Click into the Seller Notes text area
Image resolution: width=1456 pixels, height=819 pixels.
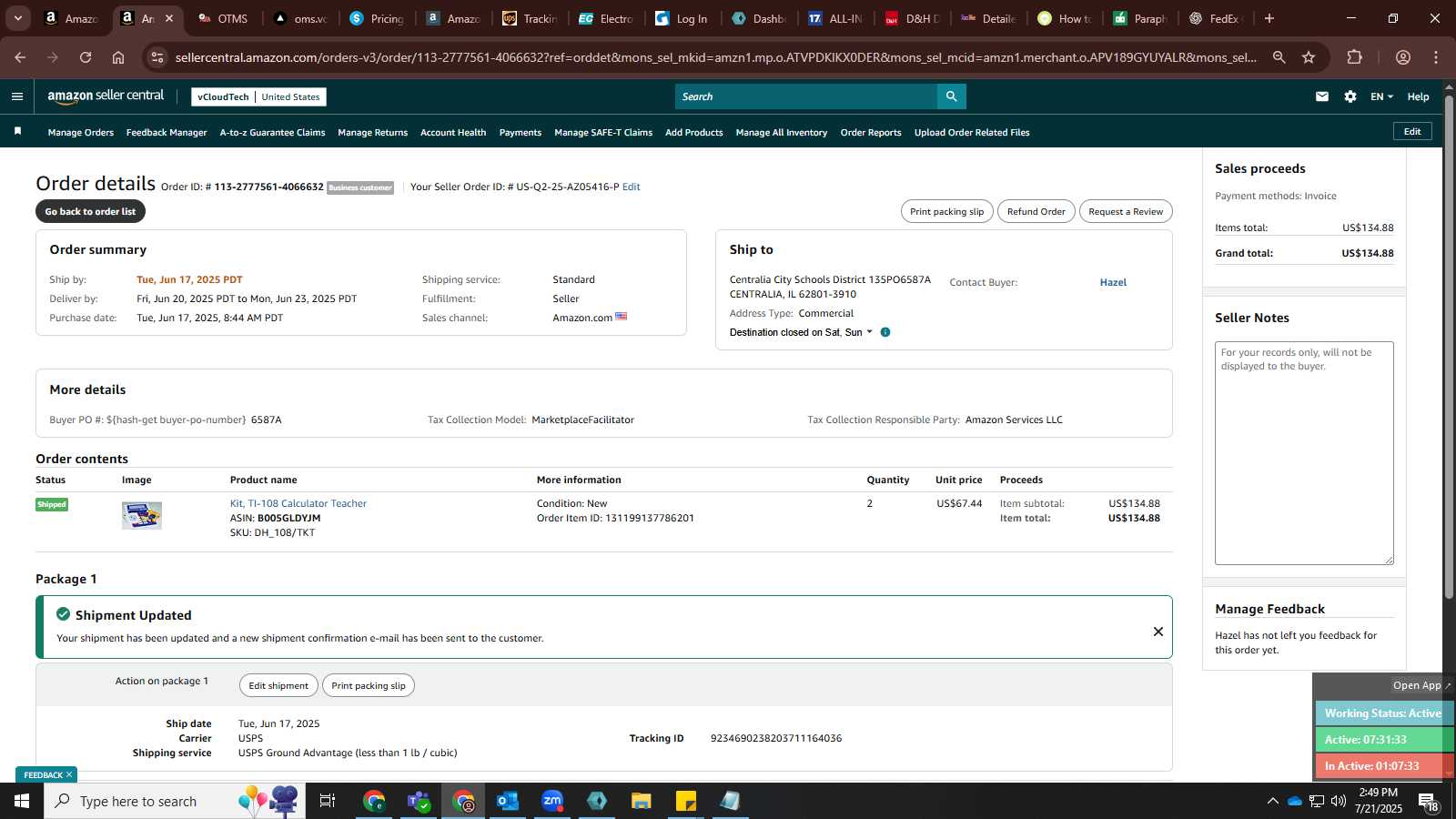[1304, 453]
